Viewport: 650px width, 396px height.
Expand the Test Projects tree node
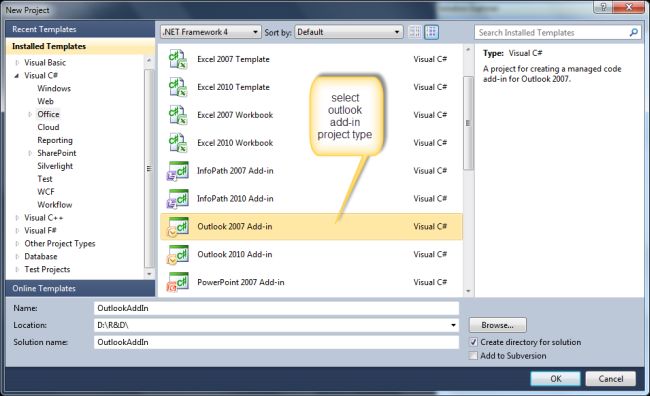(17, 270)
